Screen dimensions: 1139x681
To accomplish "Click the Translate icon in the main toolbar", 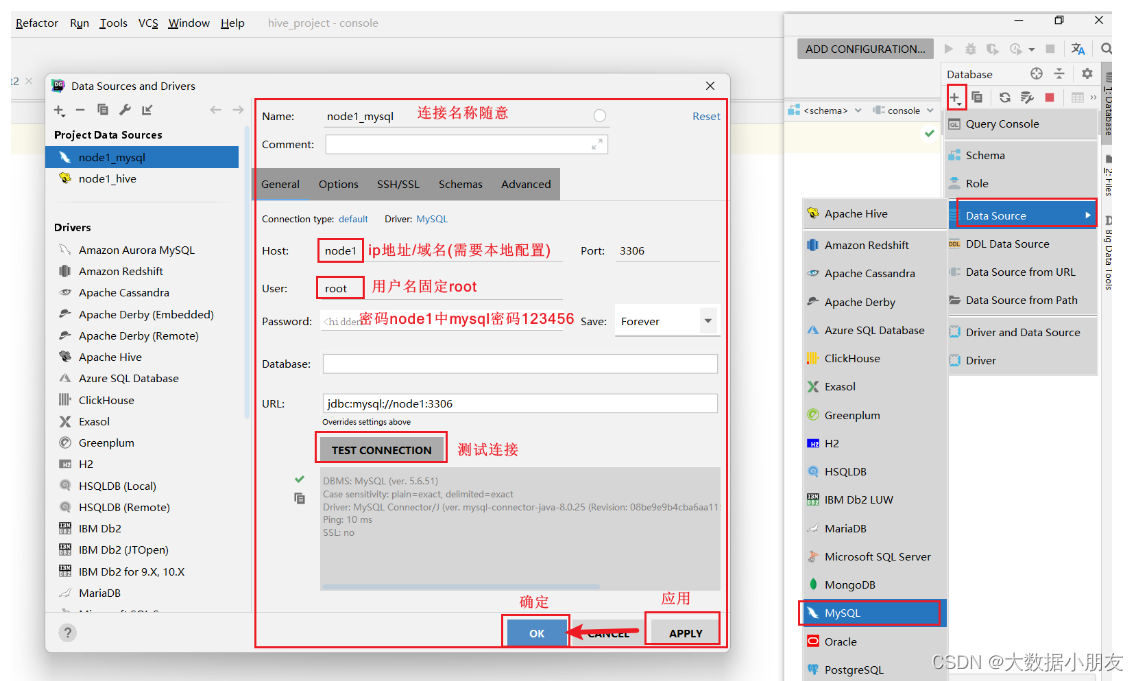I will tap(1078, 49).
